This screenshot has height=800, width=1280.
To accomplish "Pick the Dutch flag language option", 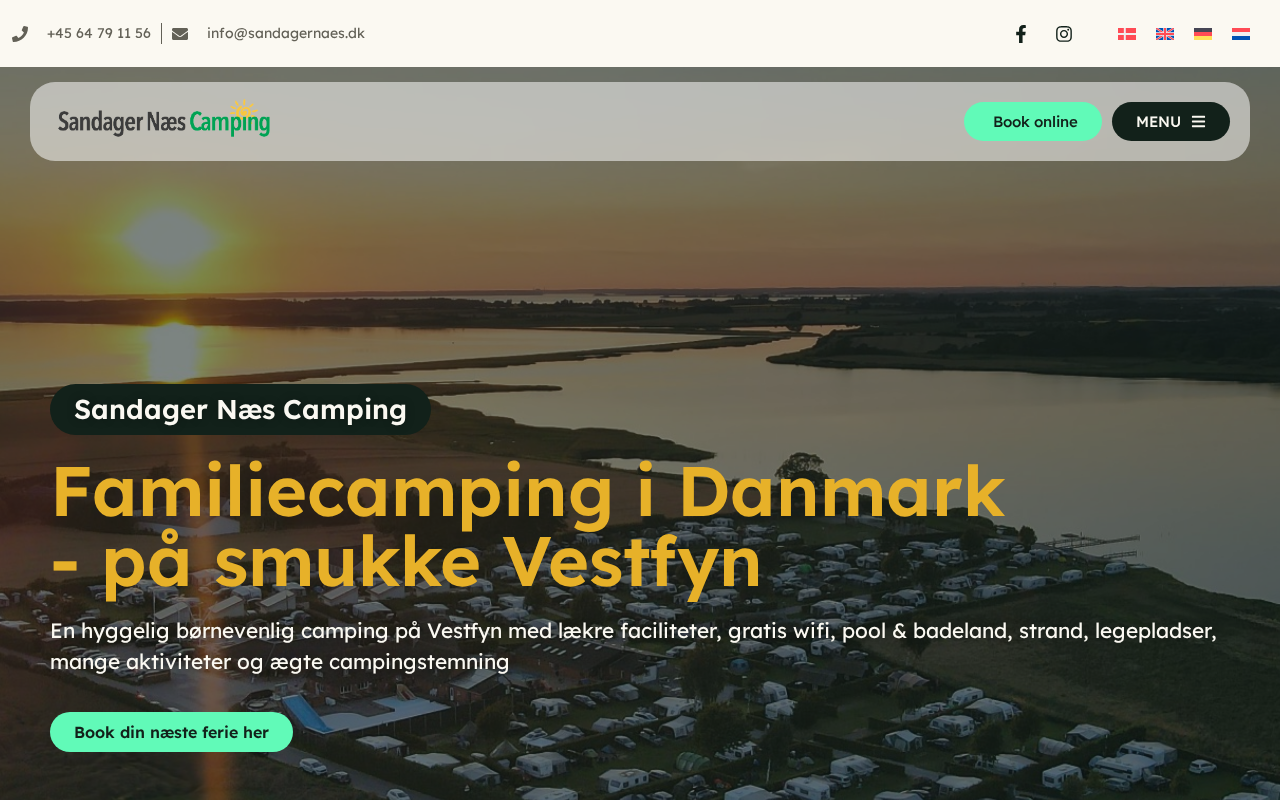I will point(1241,34).
